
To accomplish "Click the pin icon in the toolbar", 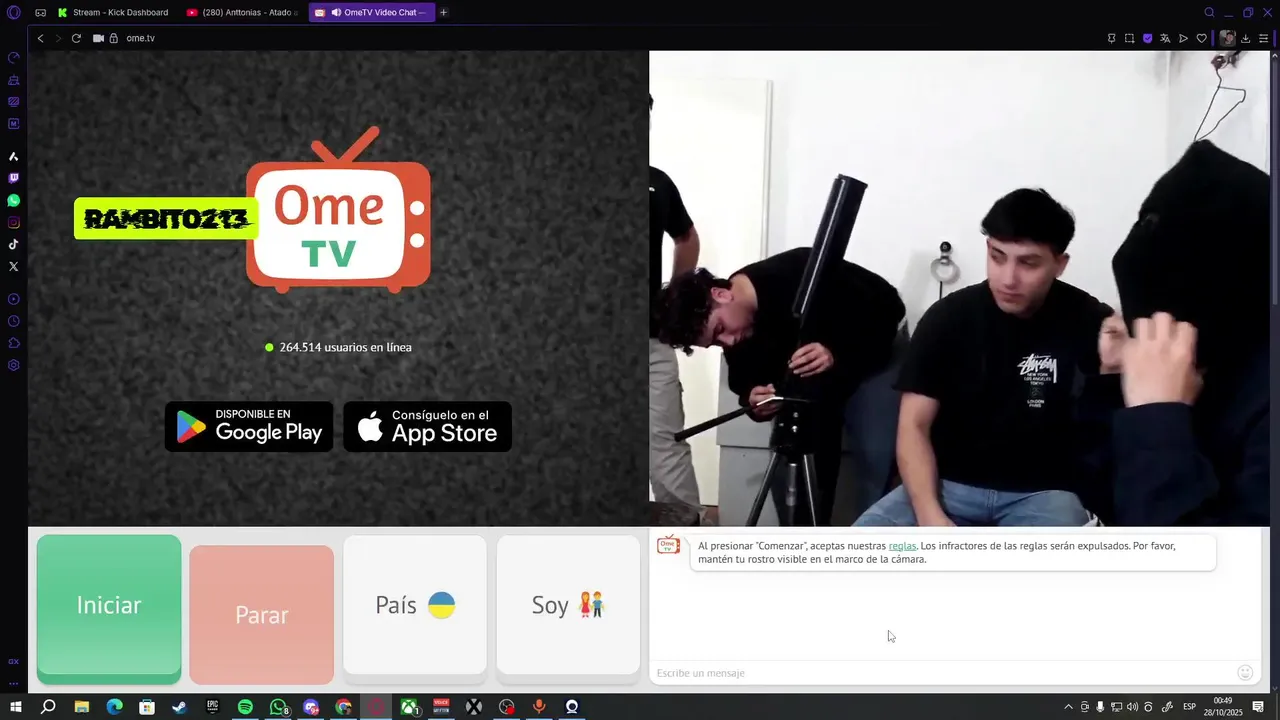I will pos(1111,38).
